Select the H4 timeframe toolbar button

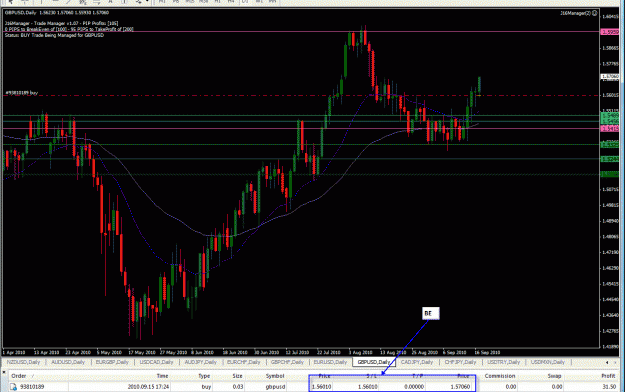(x=231, y=2)
